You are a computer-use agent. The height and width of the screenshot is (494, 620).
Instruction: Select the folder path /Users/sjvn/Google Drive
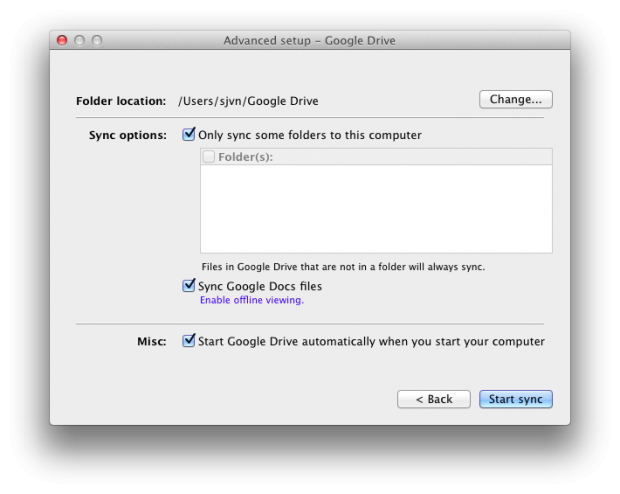248,101
